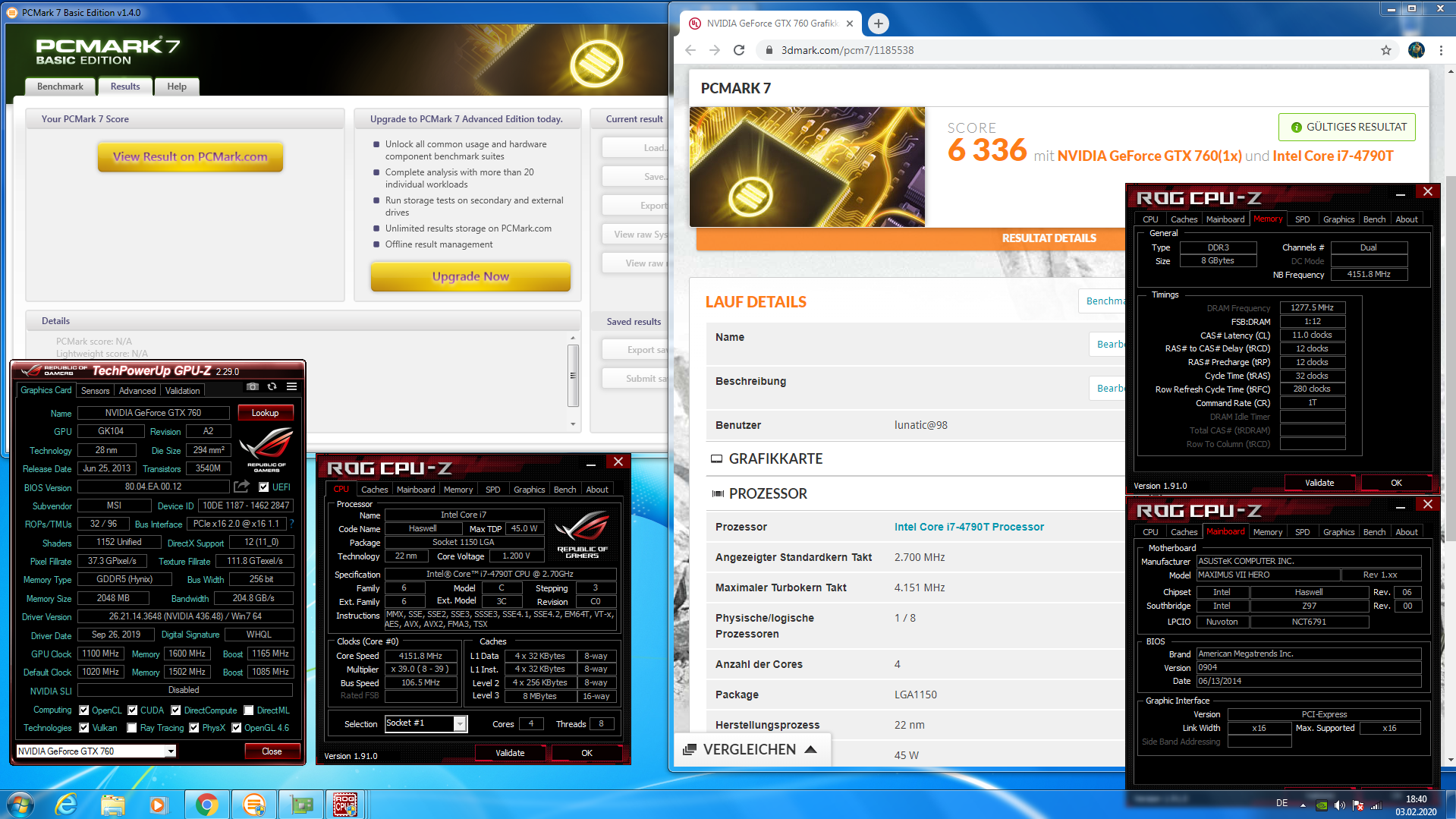Open Windows Explorer from the taskbar
This screenshot has height=819, width=1456.
pos(112,805)
